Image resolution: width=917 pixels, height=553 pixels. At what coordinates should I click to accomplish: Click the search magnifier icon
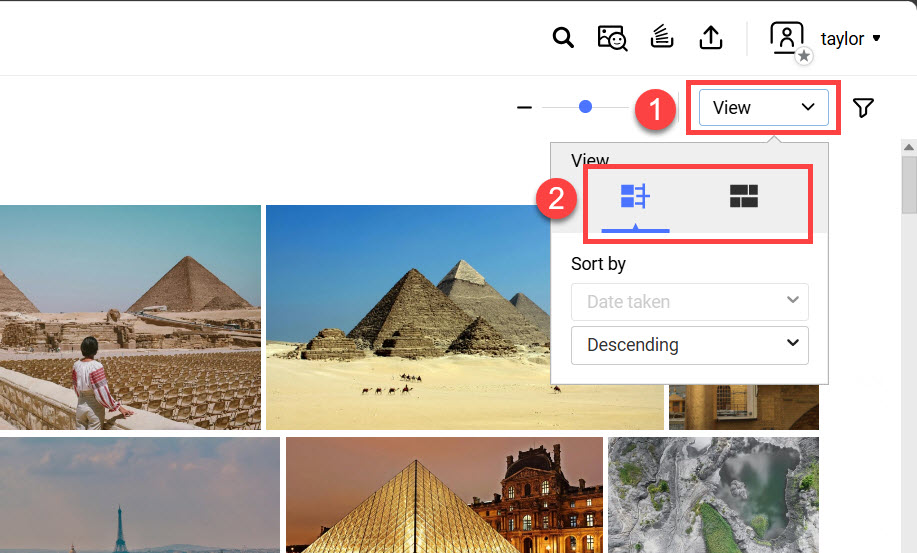pos(563,38)
